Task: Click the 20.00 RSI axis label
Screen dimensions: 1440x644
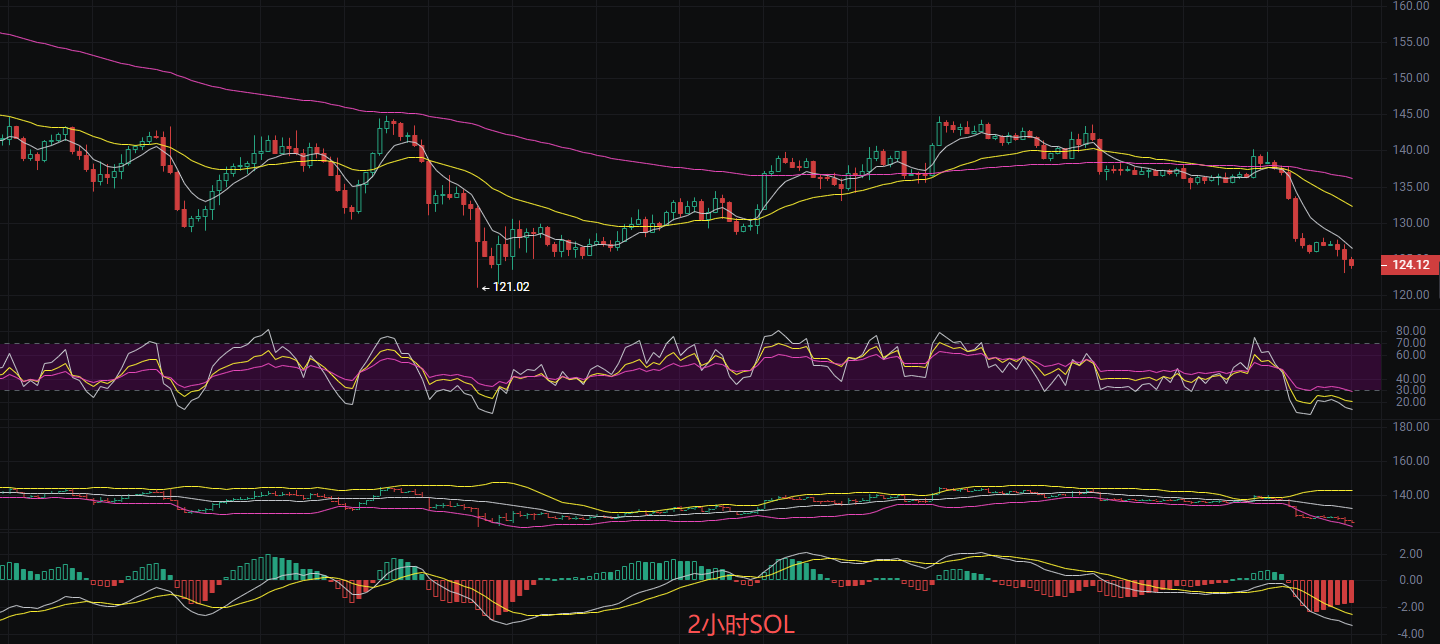Action: click(1411, 402)
